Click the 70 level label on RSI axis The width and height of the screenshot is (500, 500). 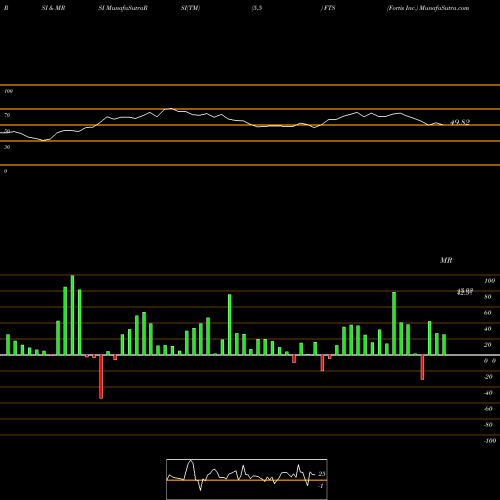tap(7, 115)
